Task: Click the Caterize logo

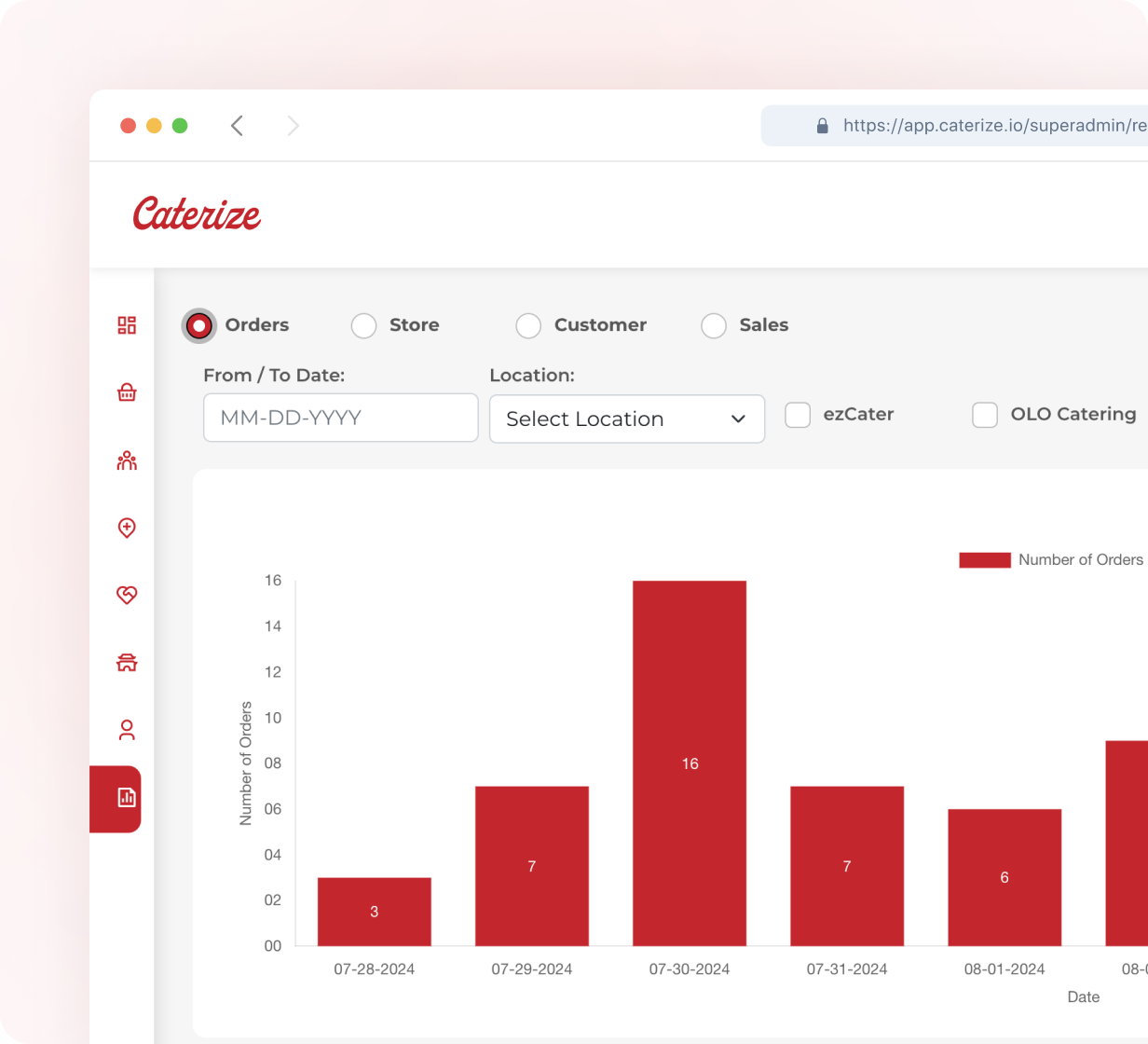Action: (197, 214)
